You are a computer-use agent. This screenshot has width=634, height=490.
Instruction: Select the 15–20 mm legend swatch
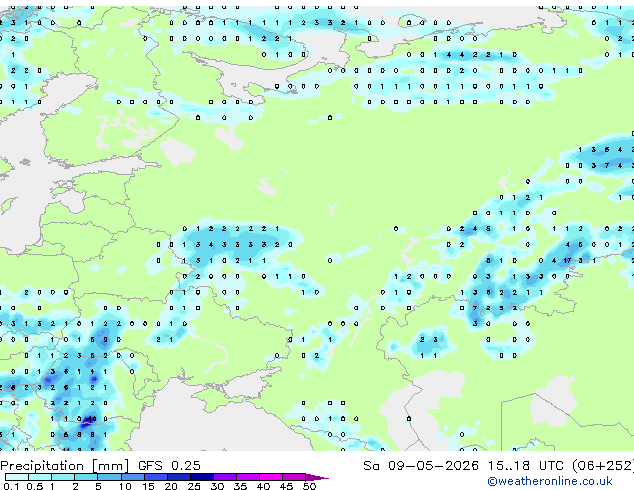pyautogui.click(x=156, y=477)
